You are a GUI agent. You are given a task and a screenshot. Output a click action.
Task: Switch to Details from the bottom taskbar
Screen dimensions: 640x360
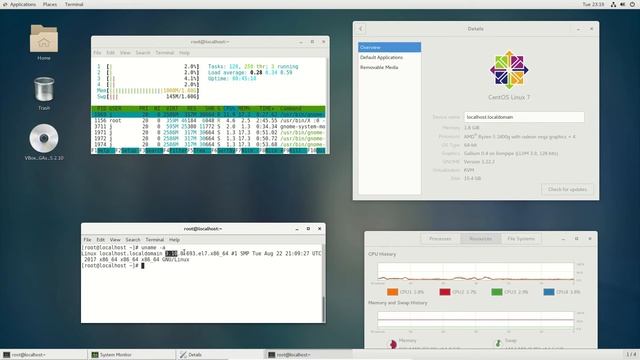pos(220,355)
